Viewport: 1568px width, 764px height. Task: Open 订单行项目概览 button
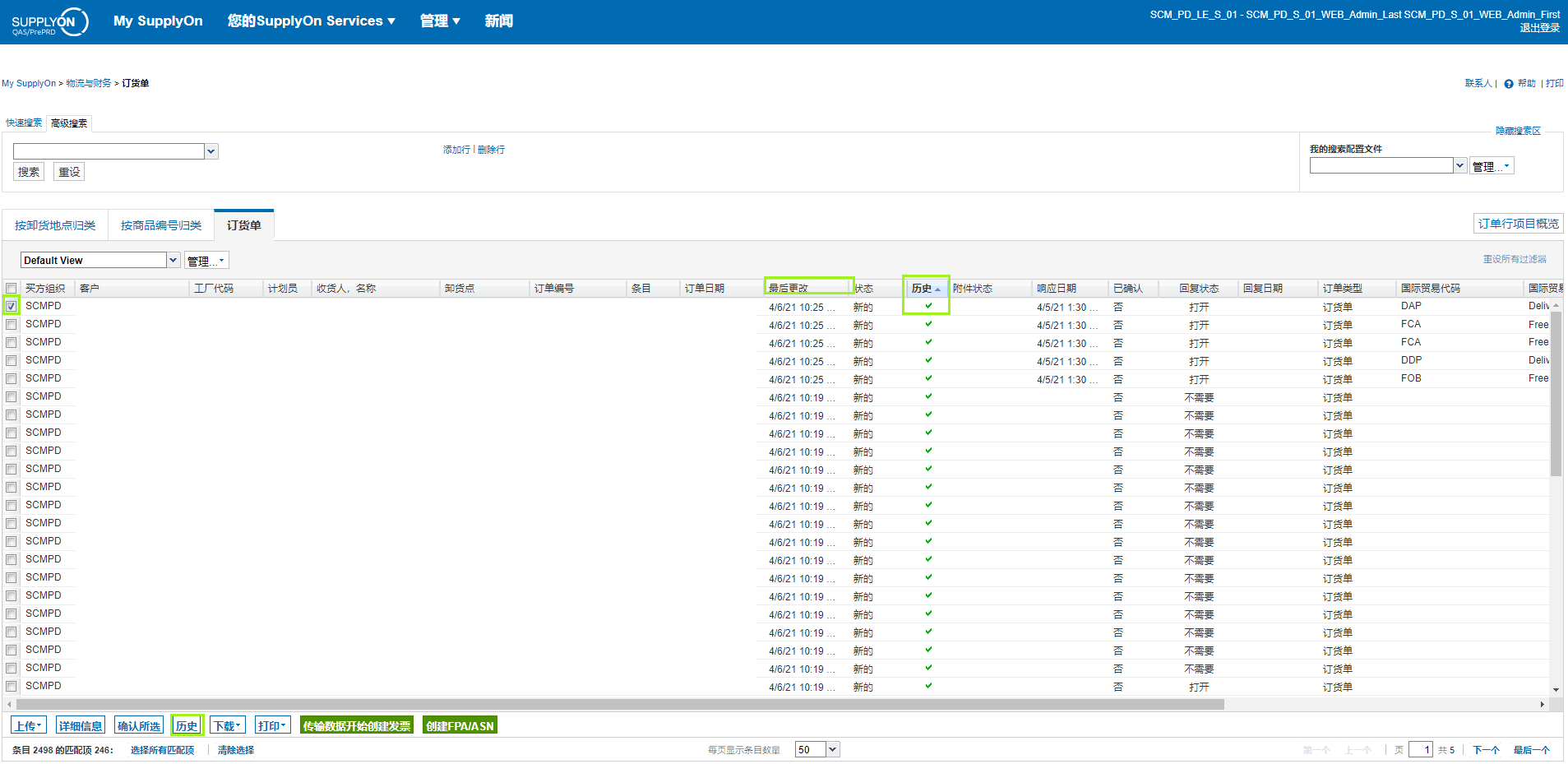click(x=1518, y=224)
